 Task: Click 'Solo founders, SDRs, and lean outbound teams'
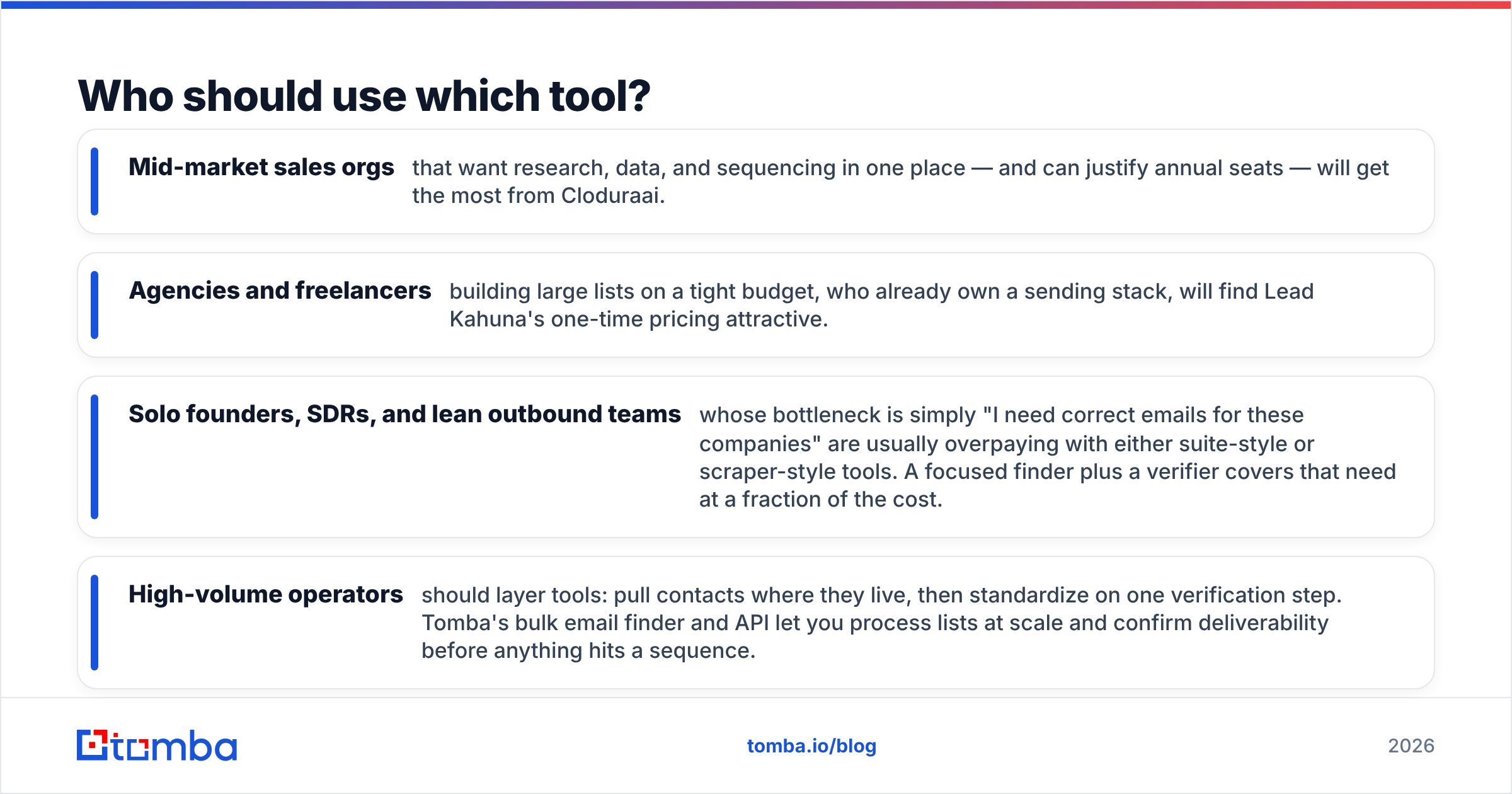(x=404, y=414)
